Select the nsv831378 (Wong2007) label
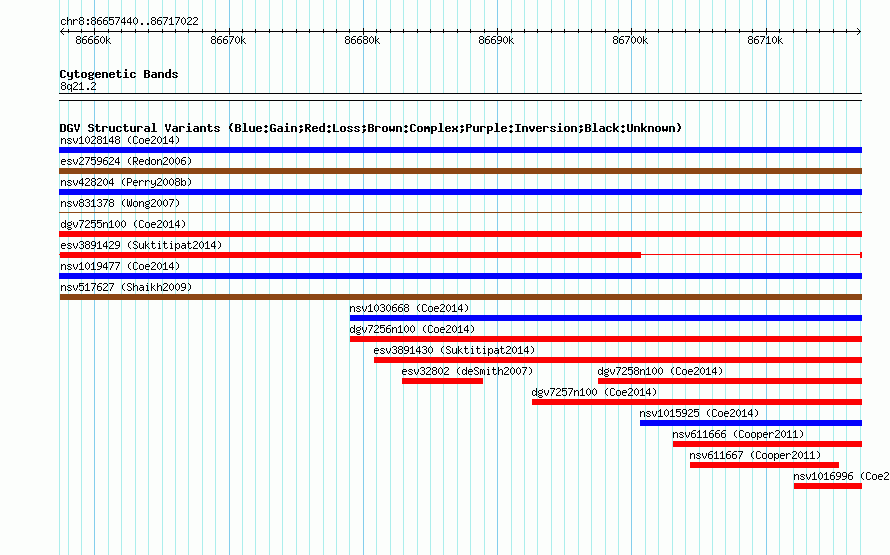Image resolution: width=890 pixels, height=555 pixels. click(120, 203)
